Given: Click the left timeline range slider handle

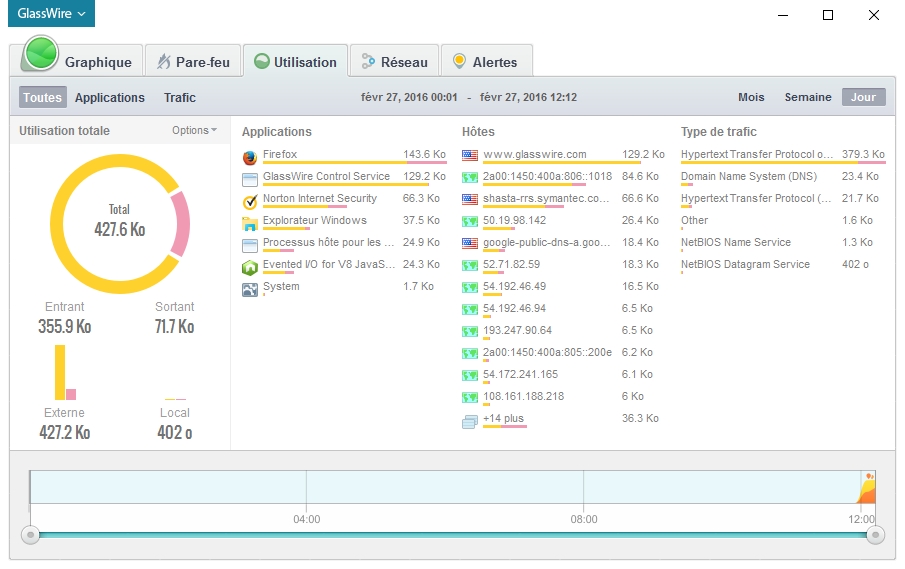Looking at the screenshot, I should (x=31, y=535).
